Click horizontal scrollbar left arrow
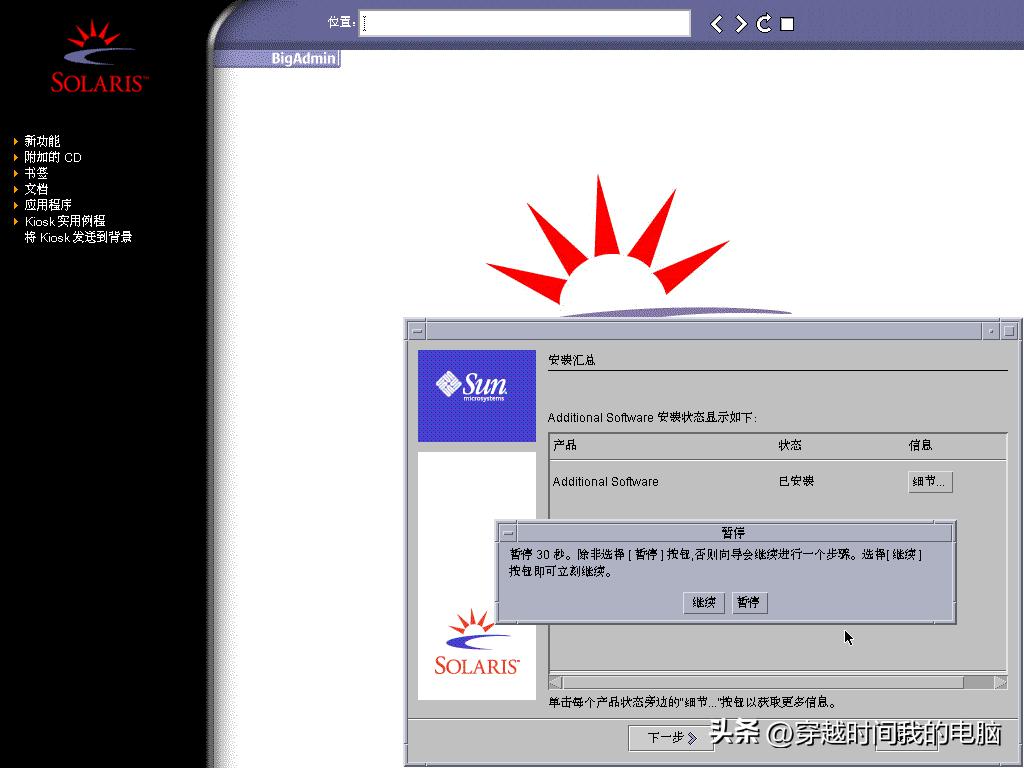The image size is (1024, 768). coord(556,682)
